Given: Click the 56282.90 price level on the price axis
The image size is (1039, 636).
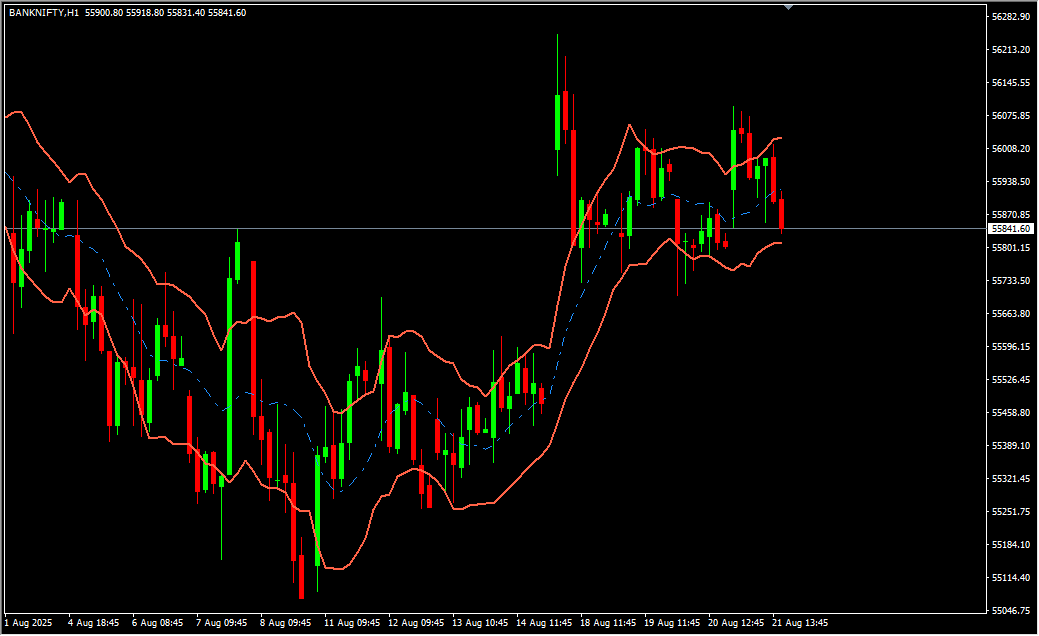Looking at the screenshot, I should click(1011, 17).
